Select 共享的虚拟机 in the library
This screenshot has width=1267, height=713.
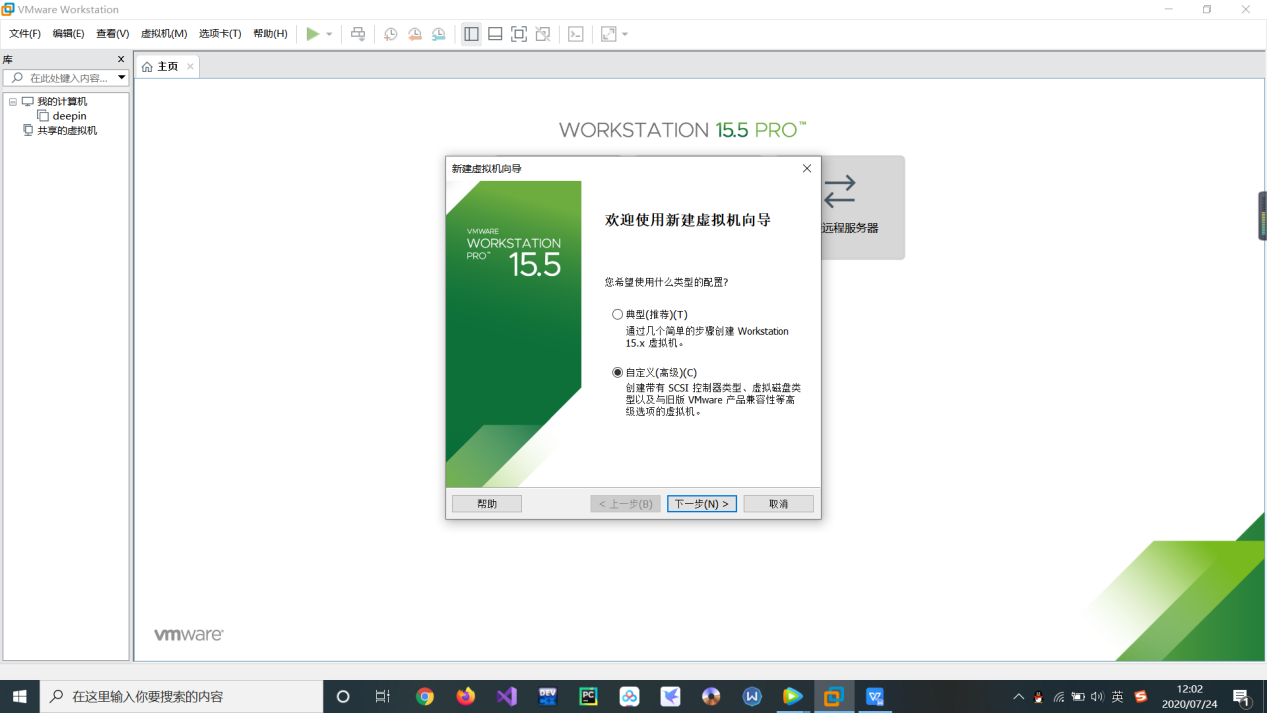67,131
